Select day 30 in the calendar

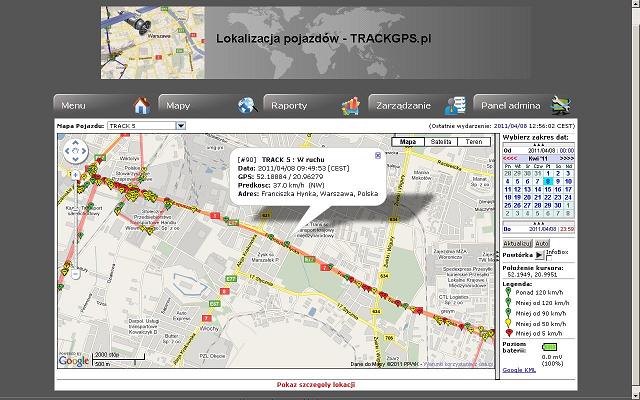pos(558,205)
